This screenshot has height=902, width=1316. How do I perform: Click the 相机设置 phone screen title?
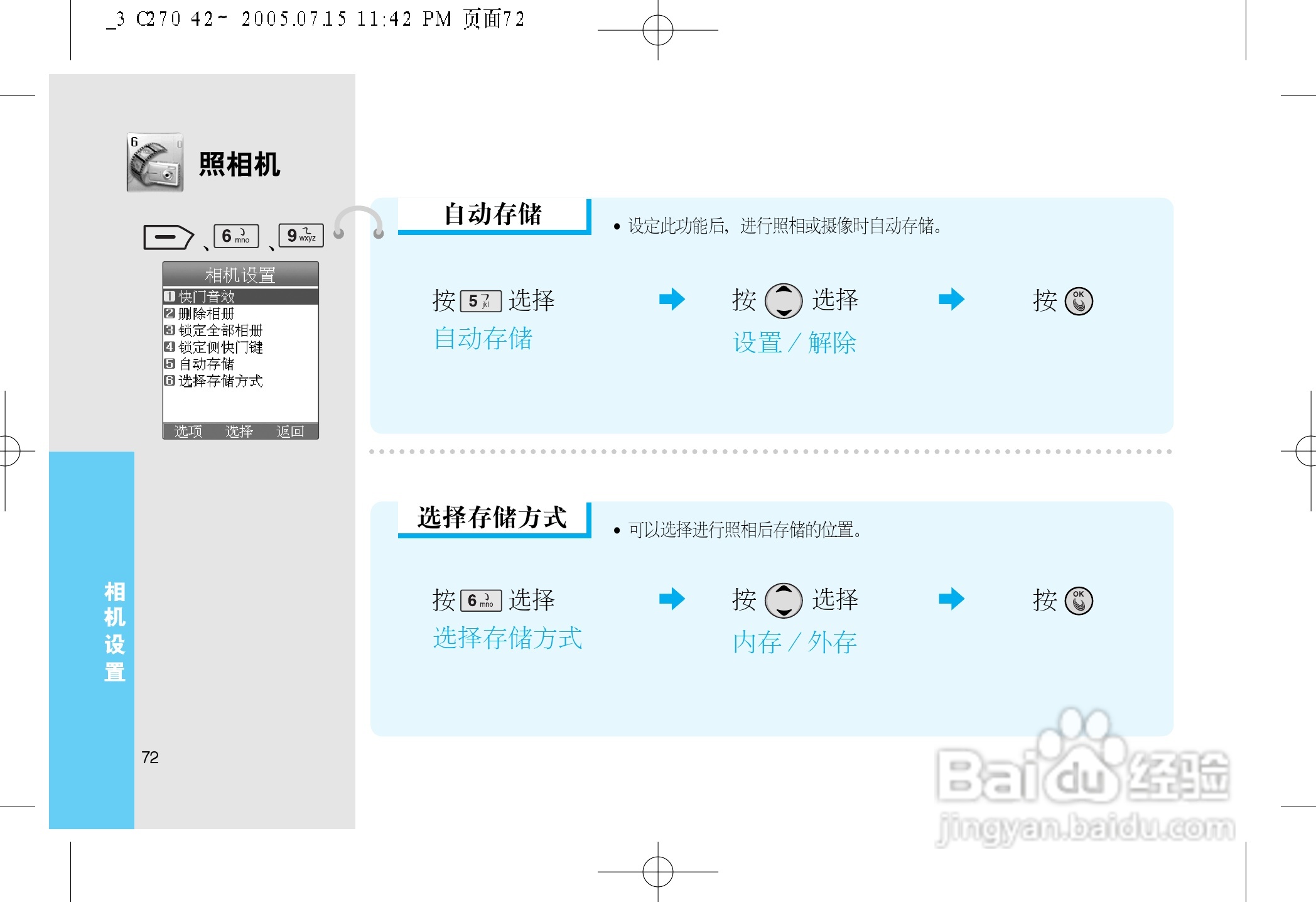pos(240,275)
